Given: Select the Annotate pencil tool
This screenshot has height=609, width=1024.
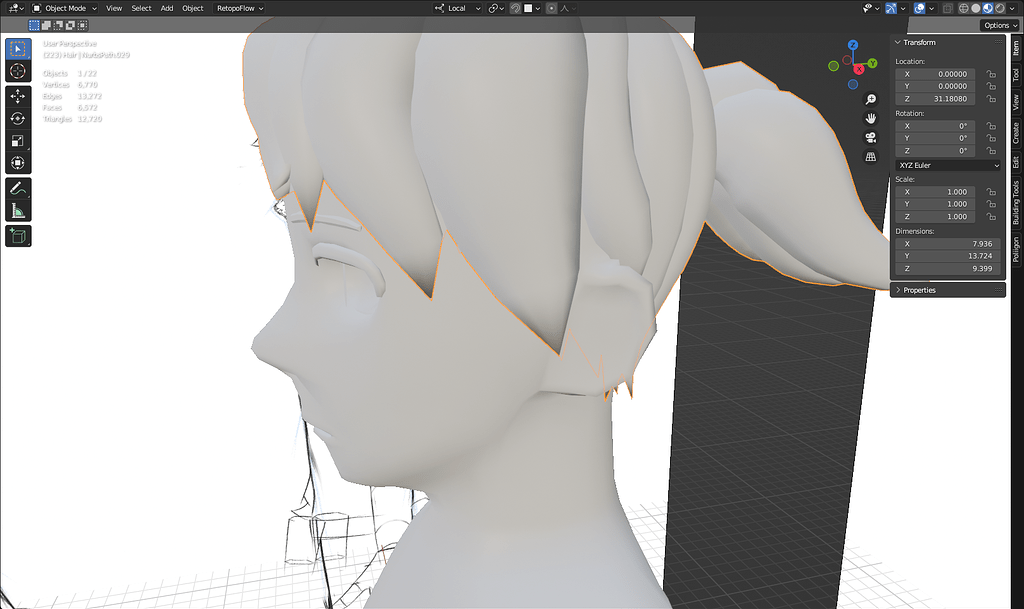Looking at the screenshot, I should click(18, 189).
